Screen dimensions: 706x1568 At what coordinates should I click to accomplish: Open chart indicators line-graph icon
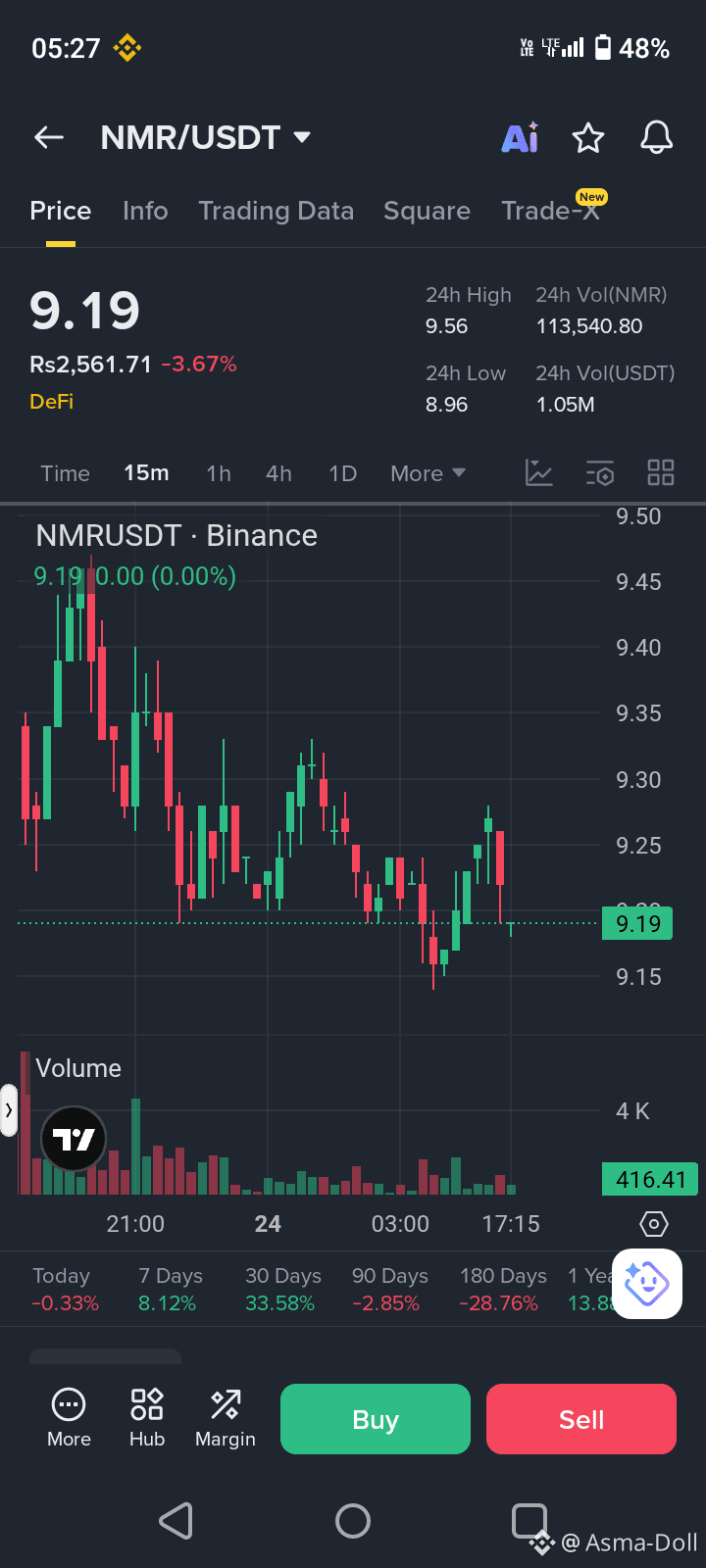point(539,472)
